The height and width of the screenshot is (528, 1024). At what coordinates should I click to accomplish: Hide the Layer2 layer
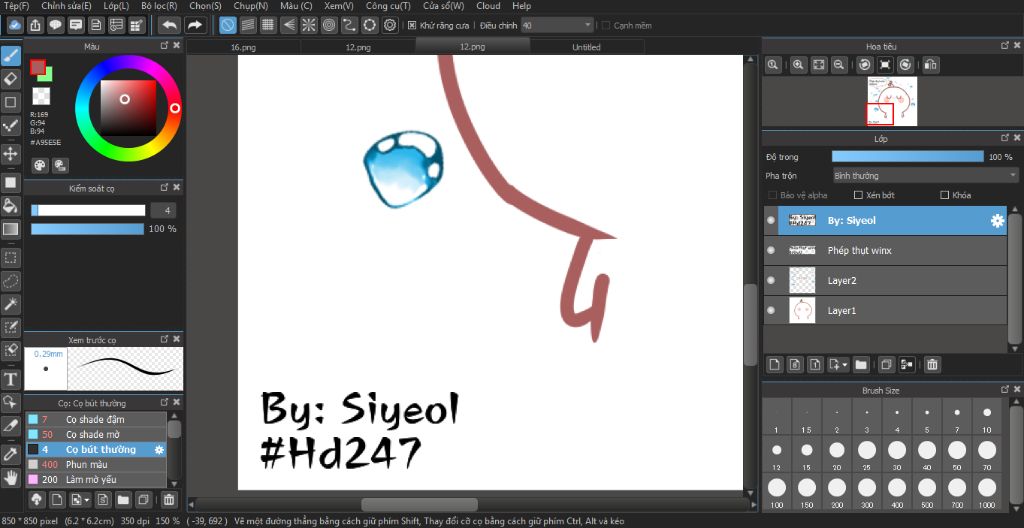(x=771, y=280)
